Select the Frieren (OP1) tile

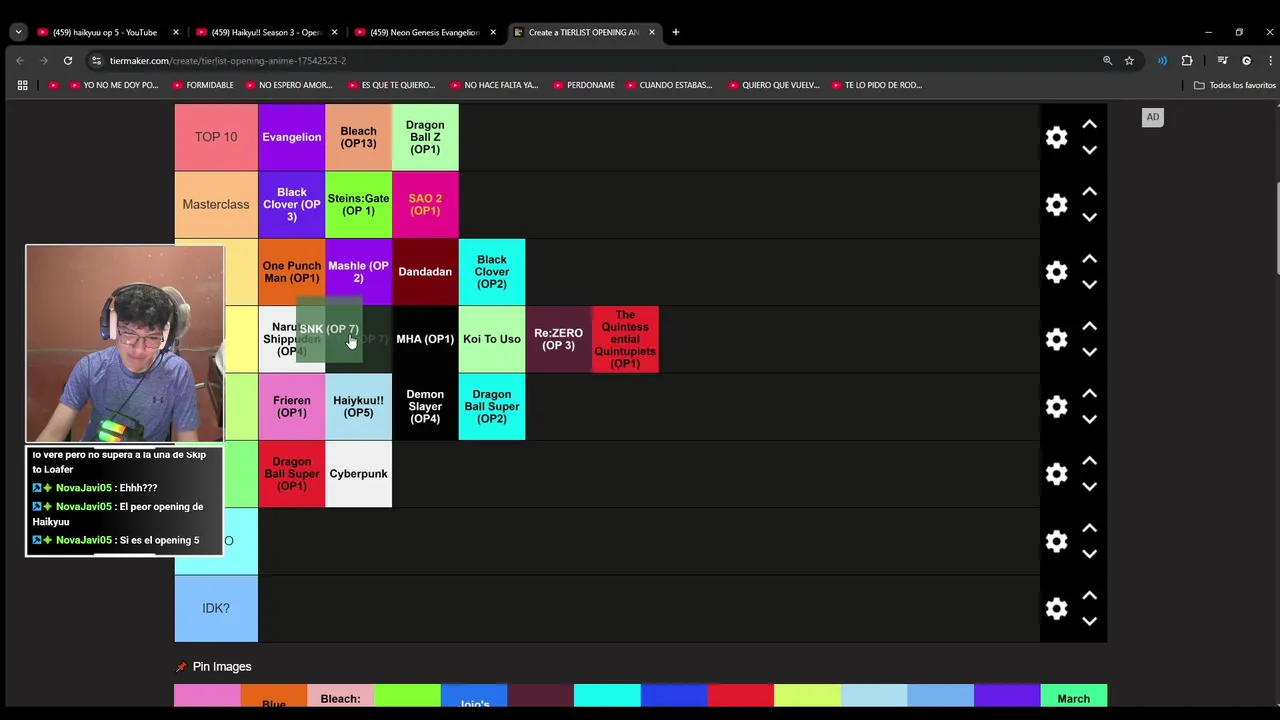(292, 407)
